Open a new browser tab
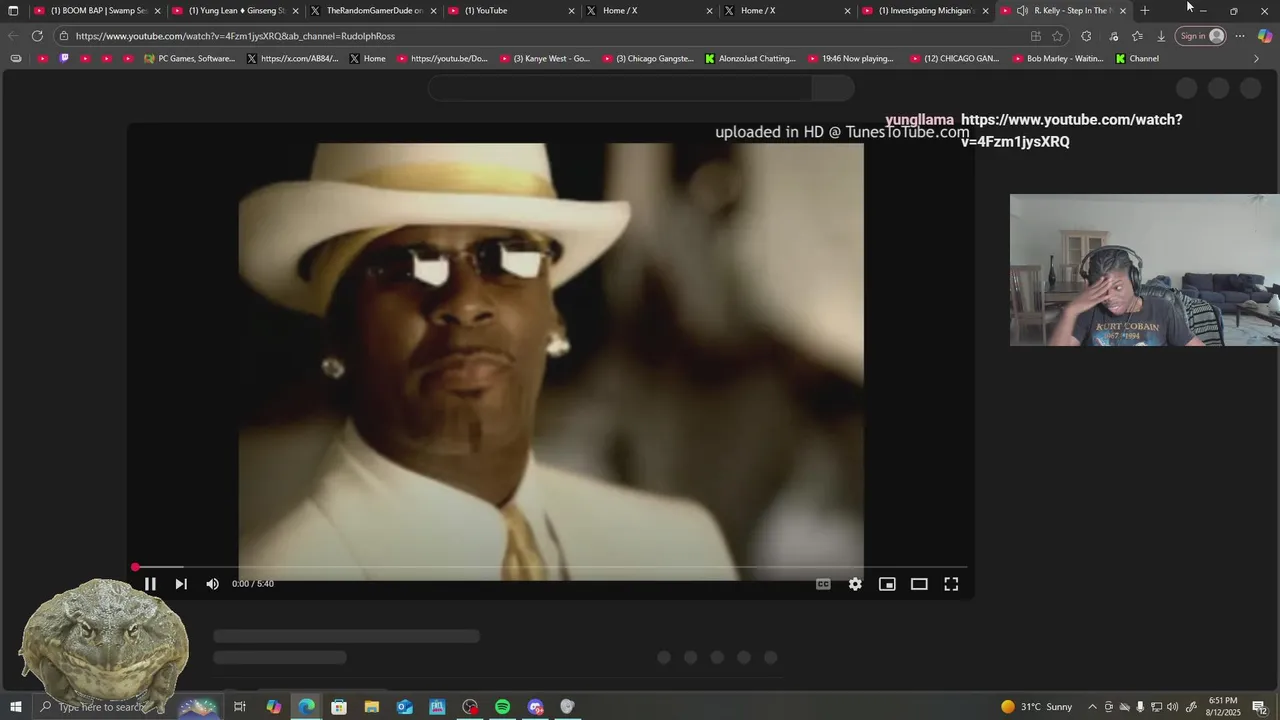 [x=1145, y=11]
